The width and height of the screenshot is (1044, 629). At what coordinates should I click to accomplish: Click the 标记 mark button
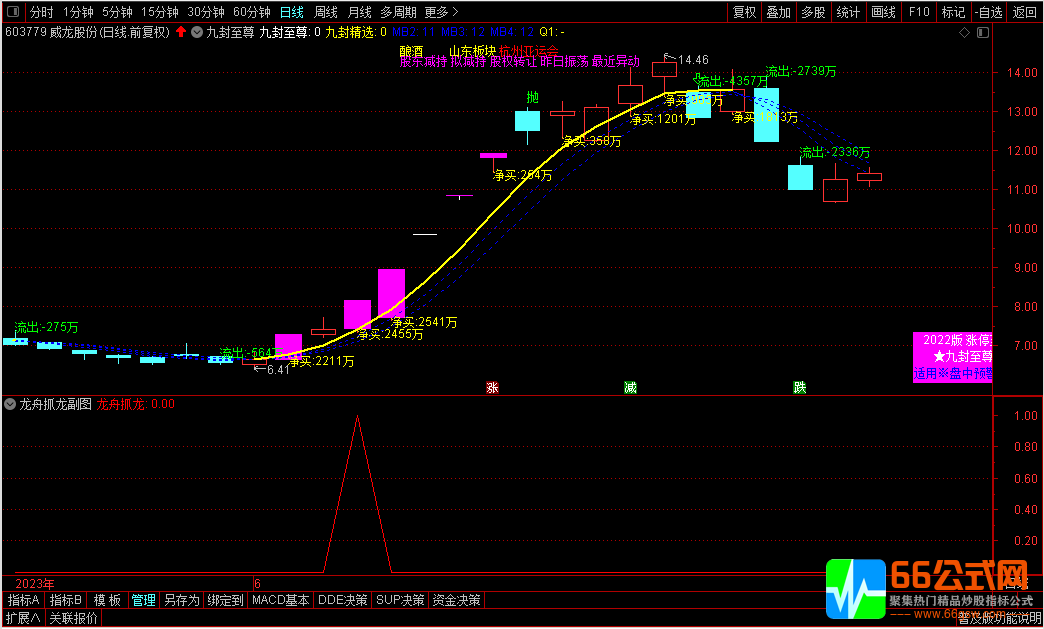click(x=953, y=12)
